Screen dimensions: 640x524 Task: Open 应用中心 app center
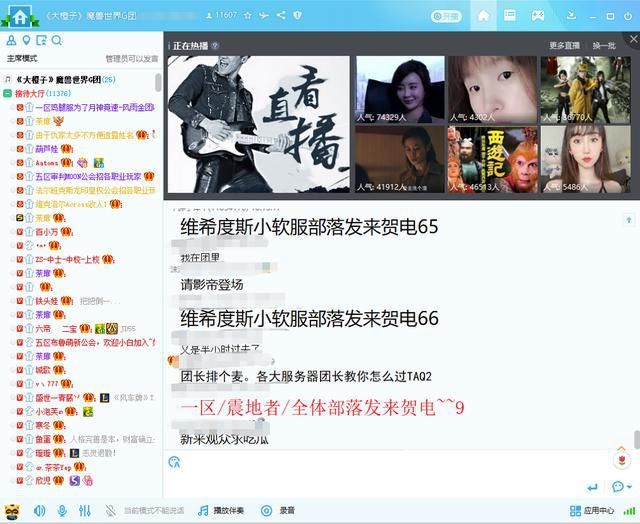pyautogui.click(x=592, y=511)
